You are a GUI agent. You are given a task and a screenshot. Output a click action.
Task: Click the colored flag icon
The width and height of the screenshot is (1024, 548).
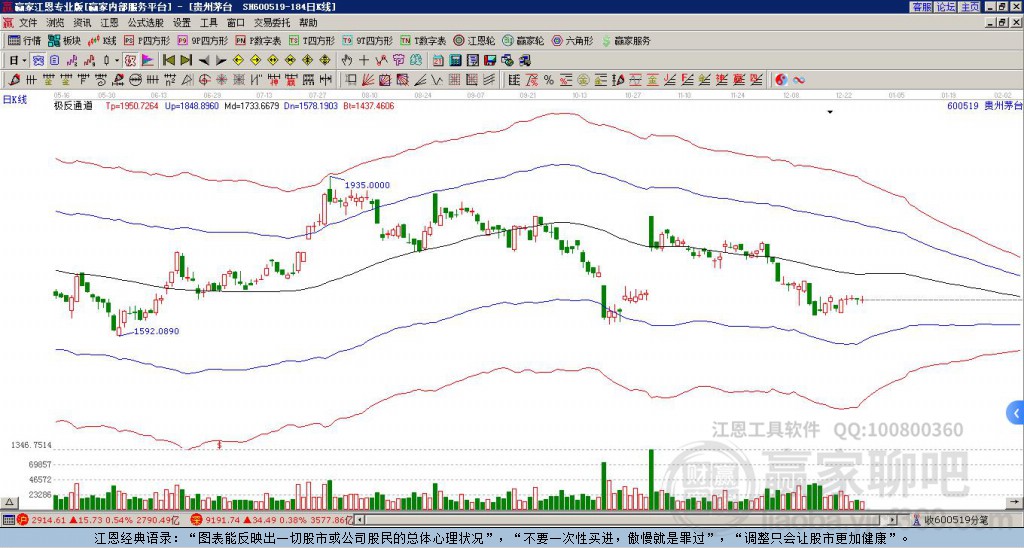(x=148, y=61)
